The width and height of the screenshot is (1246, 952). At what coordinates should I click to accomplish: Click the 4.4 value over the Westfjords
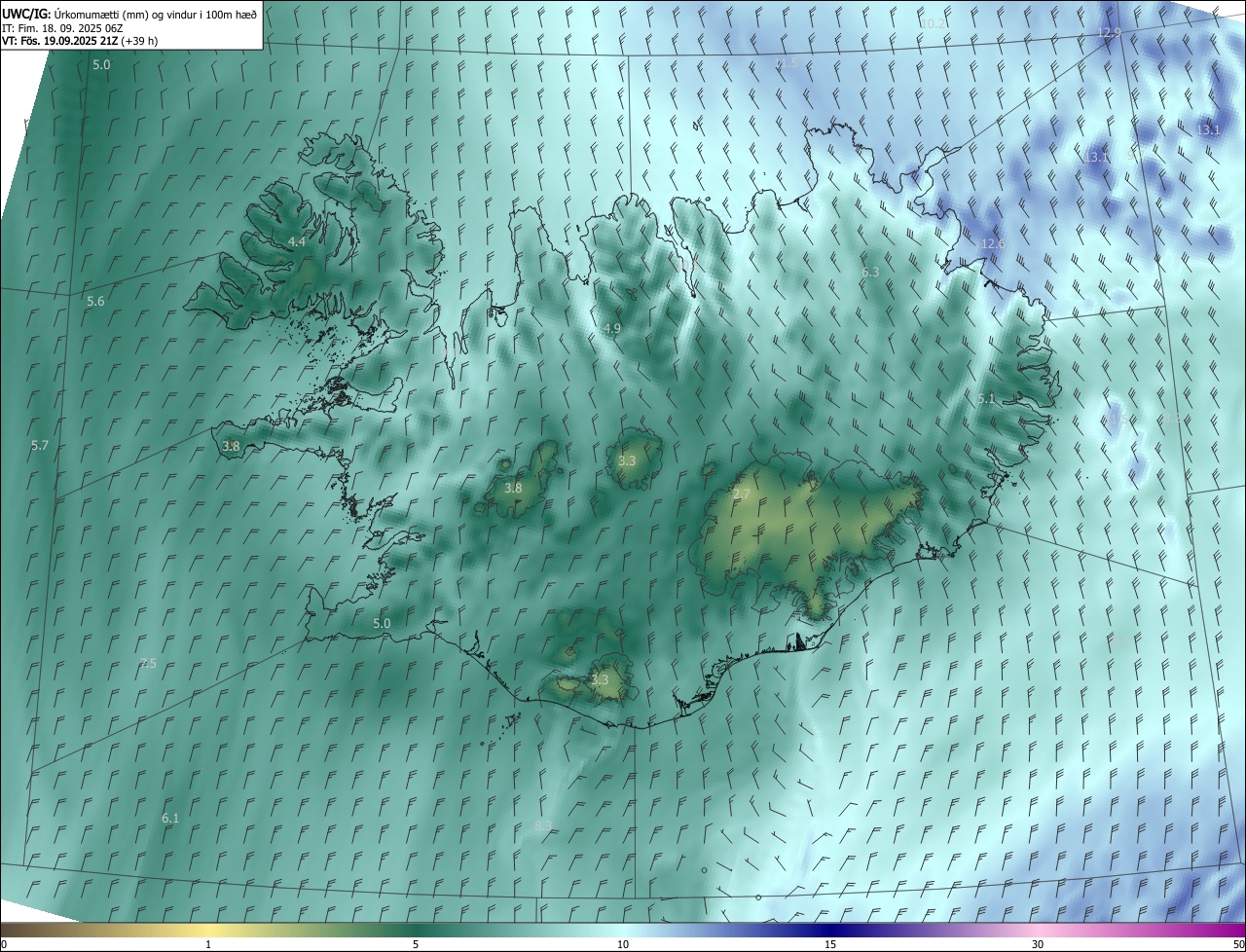(297, 241)
